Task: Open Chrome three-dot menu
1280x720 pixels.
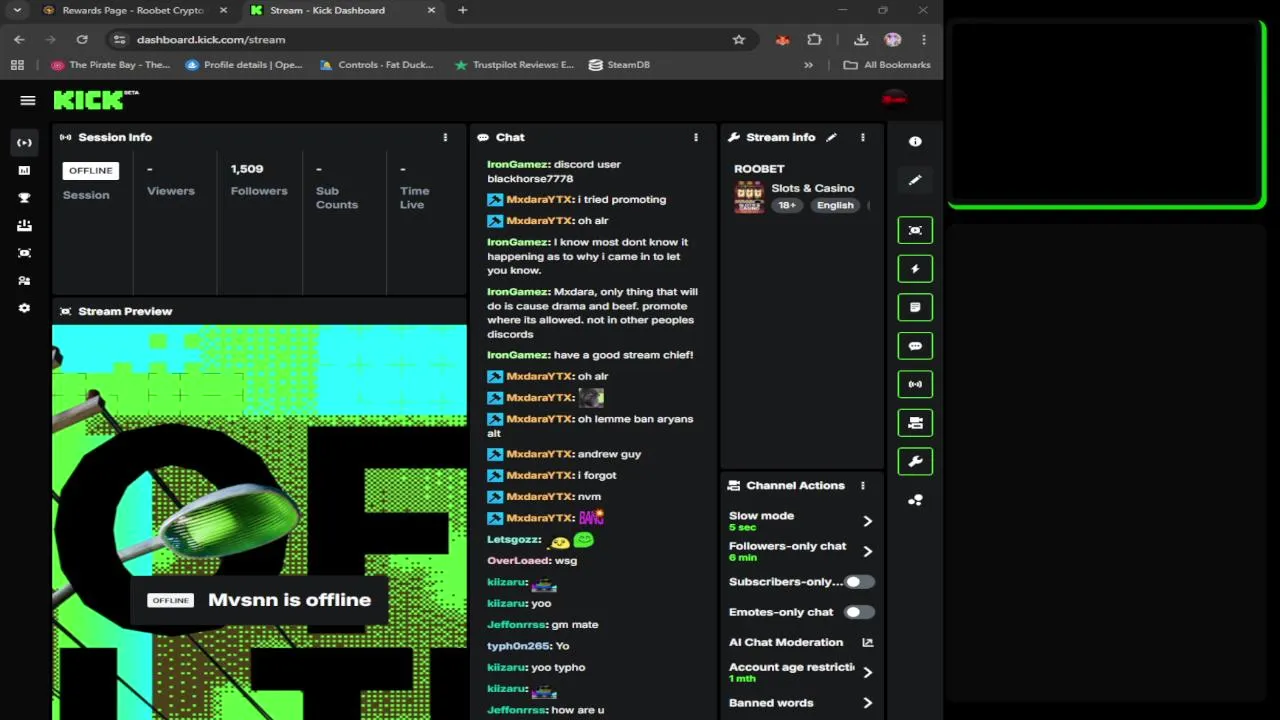Action: [x=924, y=39]
